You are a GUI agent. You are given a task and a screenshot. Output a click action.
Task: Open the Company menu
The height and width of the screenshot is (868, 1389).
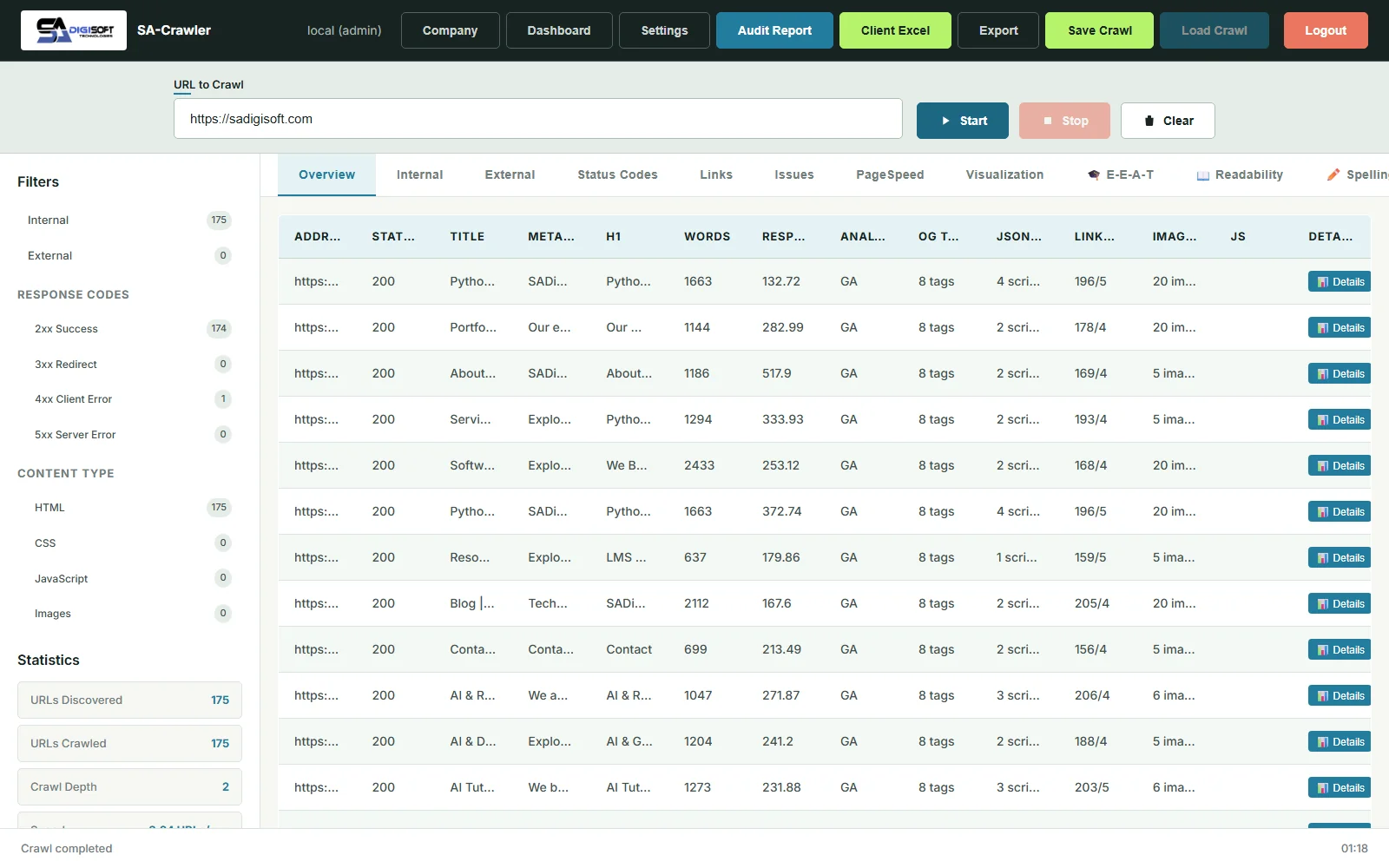pos(450,30)
